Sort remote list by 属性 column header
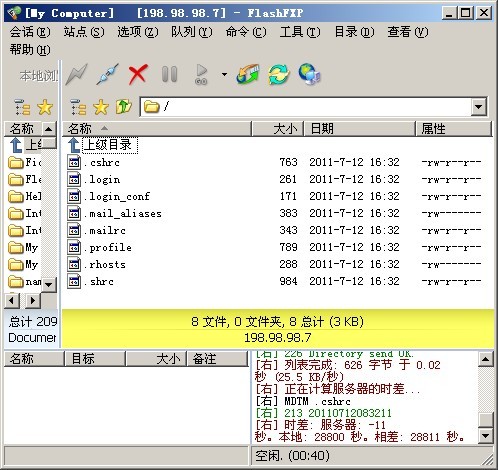498x470 pixels. click(x=454, y=129)
